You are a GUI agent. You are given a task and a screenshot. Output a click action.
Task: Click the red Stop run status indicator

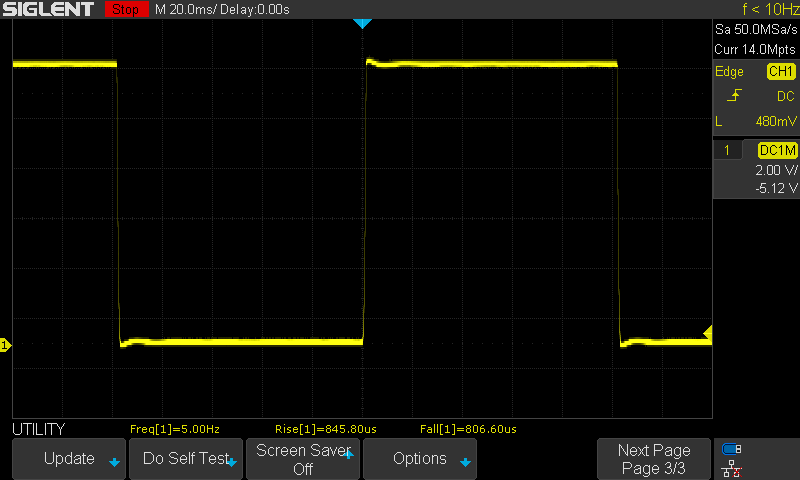[126, 9]
